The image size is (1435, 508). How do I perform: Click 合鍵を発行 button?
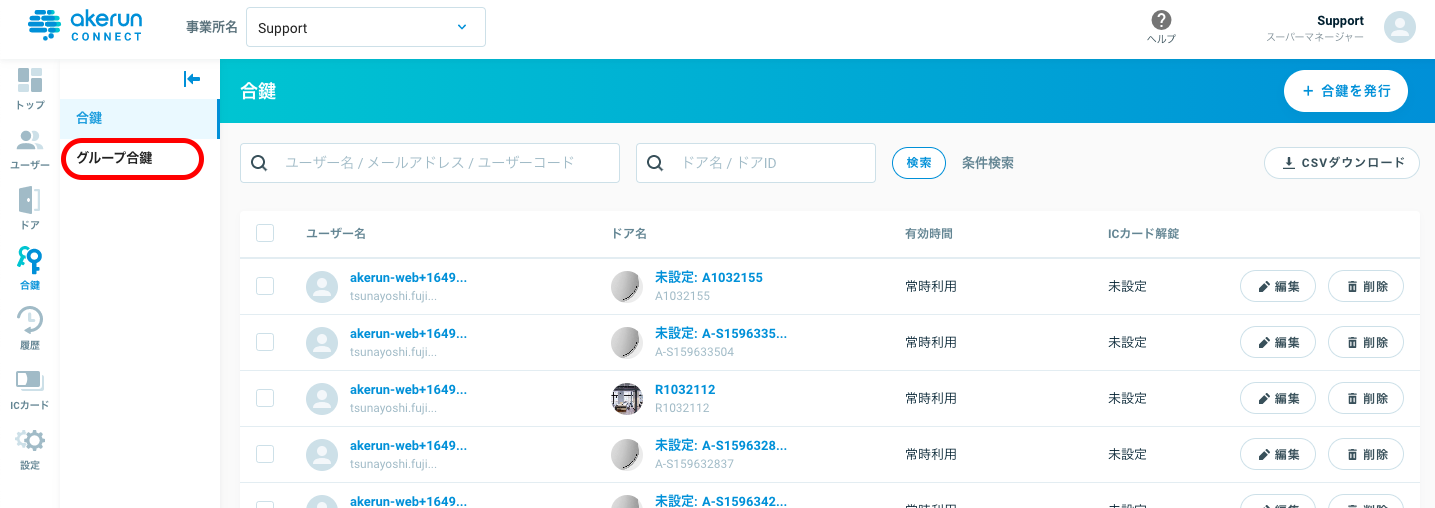coord(1346,91)
